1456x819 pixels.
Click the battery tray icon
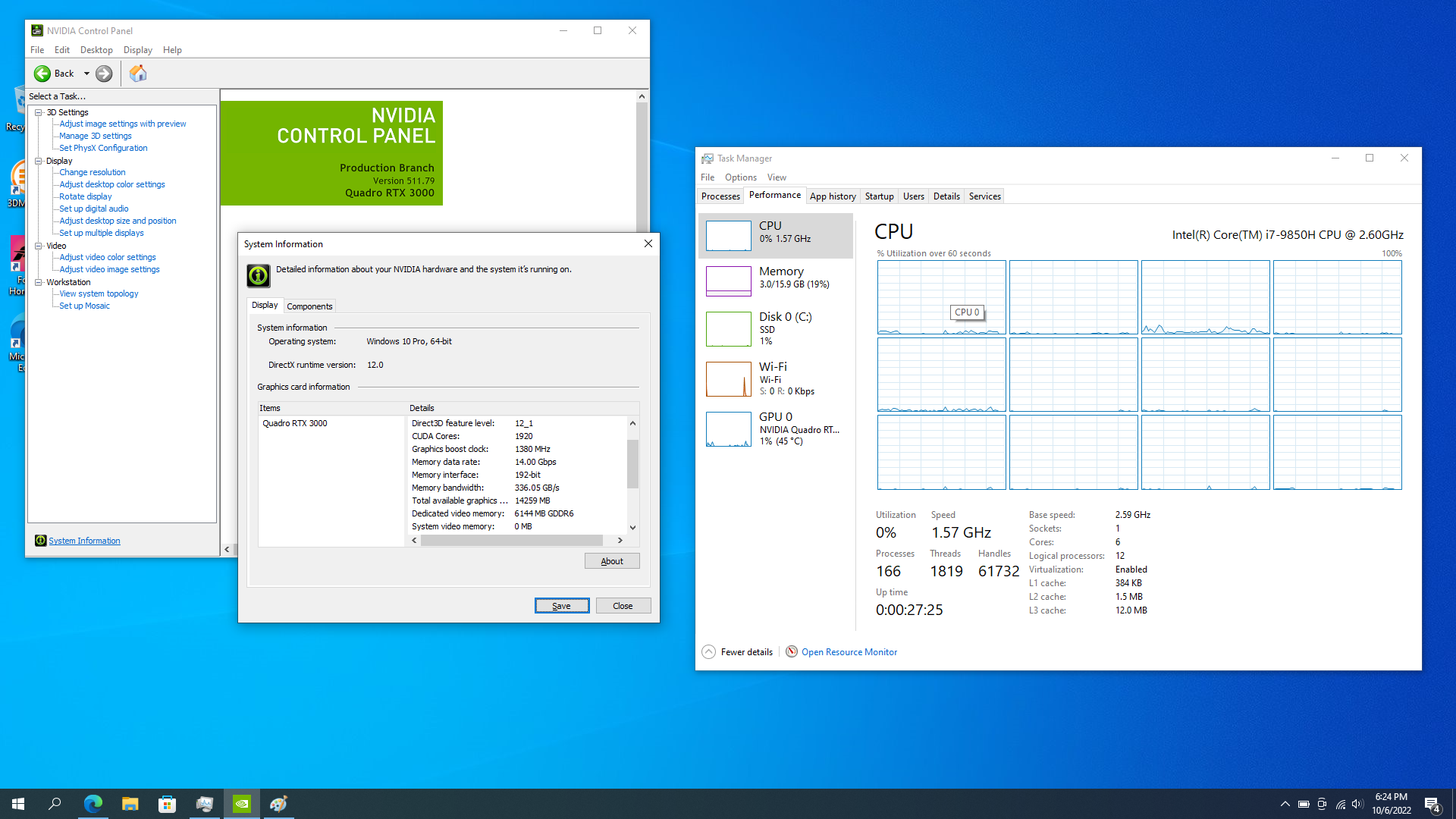(x=1304, y=804)
